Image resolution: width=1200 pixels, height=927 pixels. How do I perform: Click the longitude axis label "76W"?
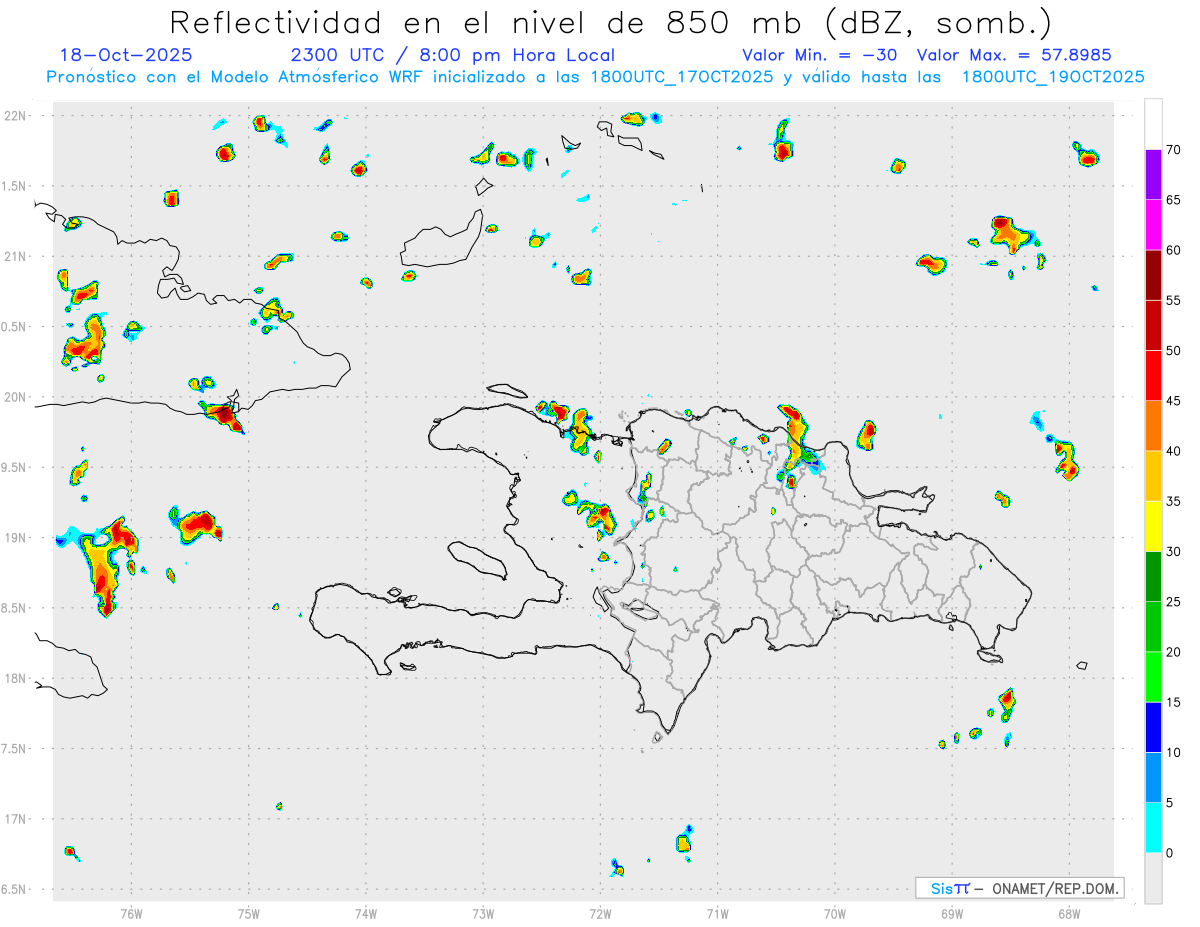pyautogui.click(x=131, y=913)
